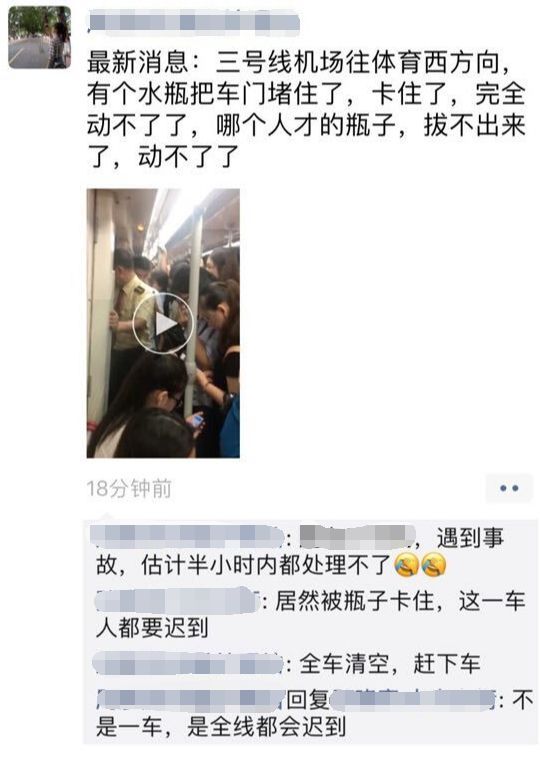The image size is (540, 757).
Task: Tap the blurred poster username
Action: (x=194, y=23)
